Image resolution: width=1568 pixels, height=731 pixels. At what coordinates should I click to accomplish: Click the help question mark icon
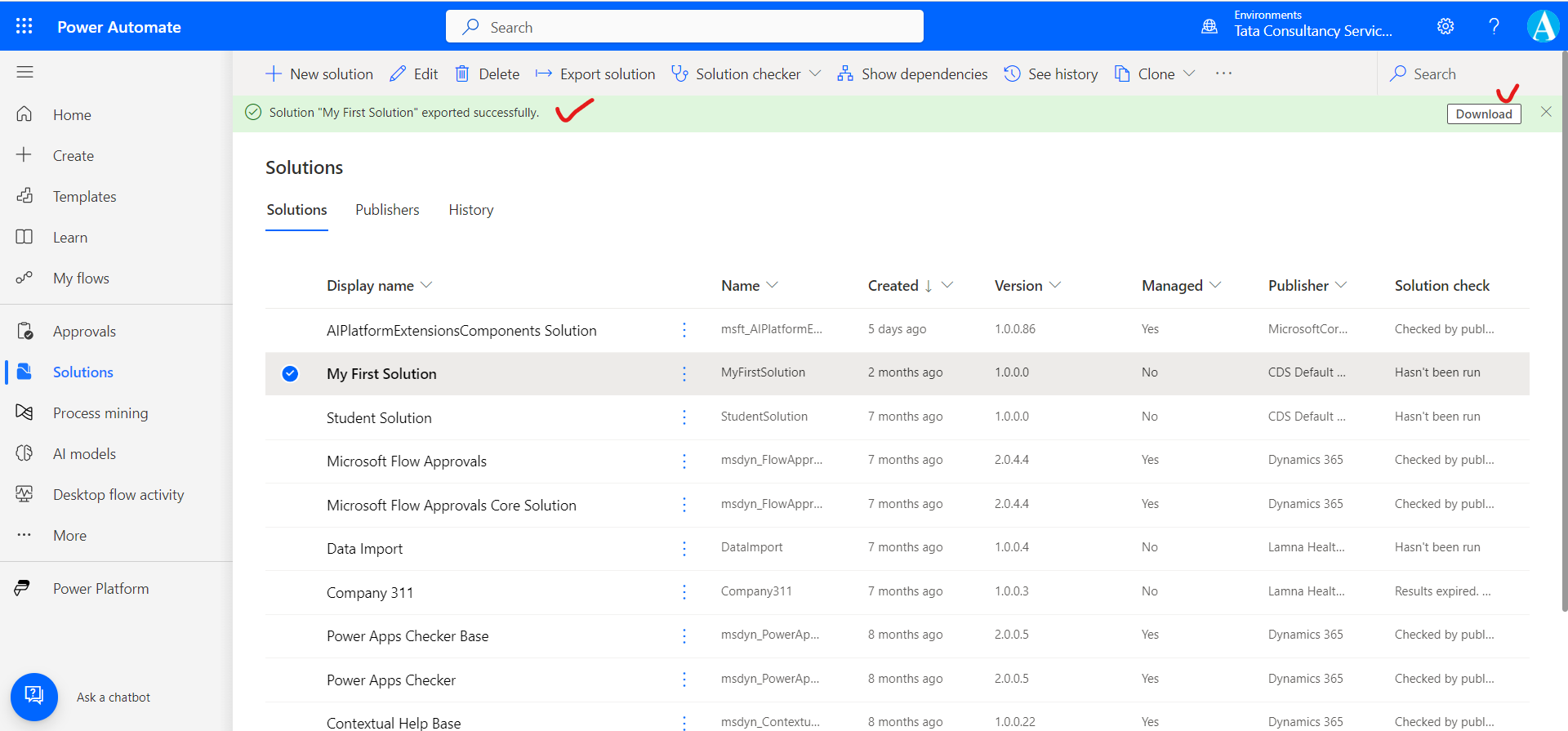1494,26
